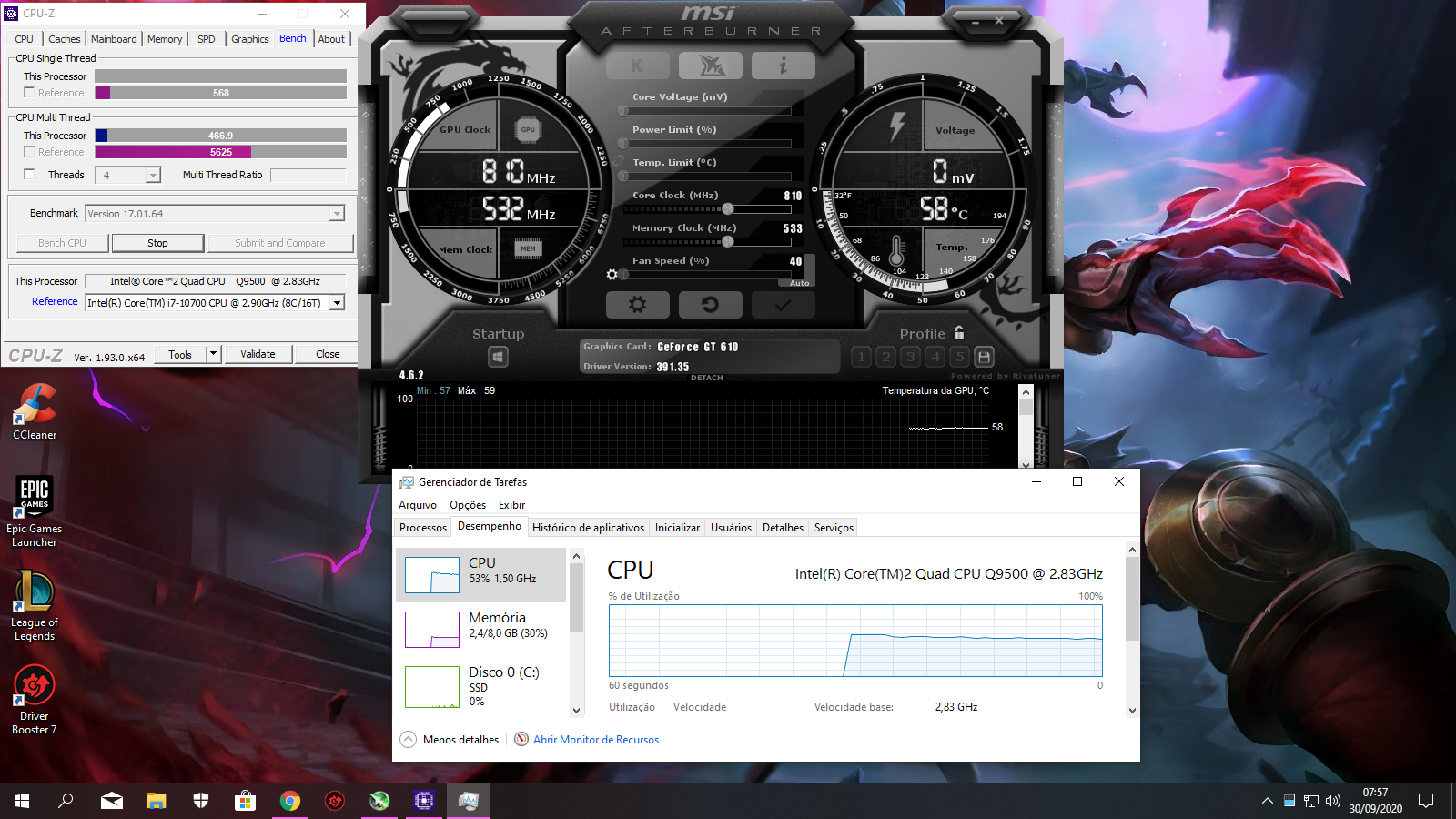Switch to CPU-Z SPD tab
This screenshot has height=819, width=1456.
(207, 39)
